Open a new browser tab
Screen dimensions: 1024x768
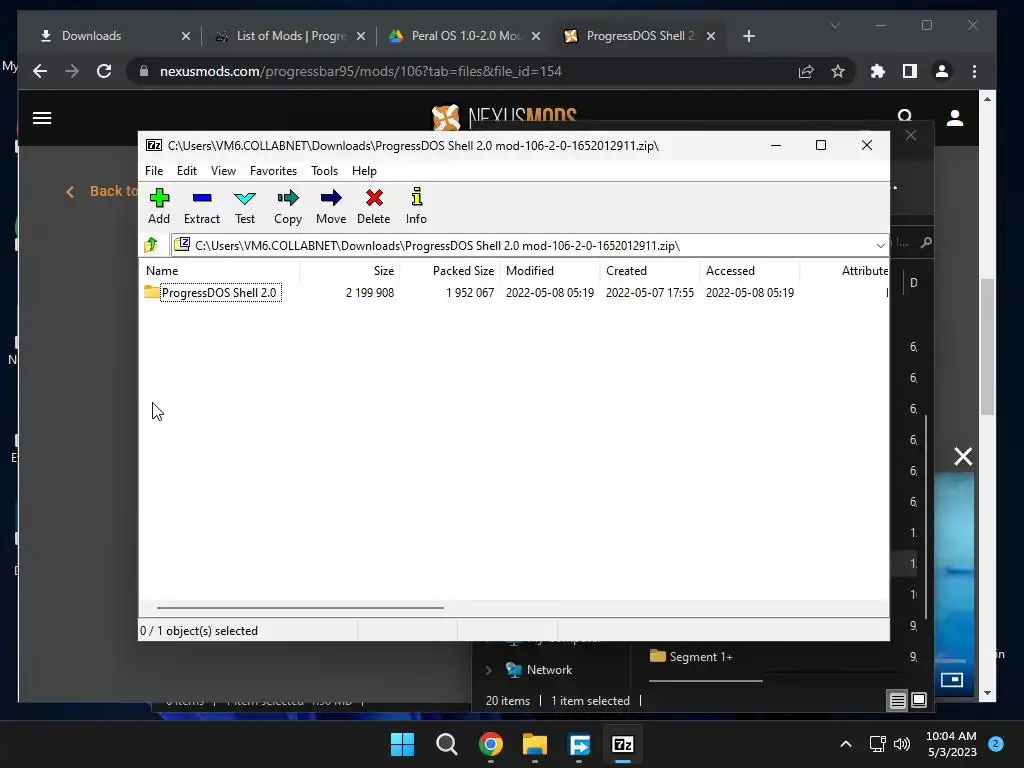[749, 36]
